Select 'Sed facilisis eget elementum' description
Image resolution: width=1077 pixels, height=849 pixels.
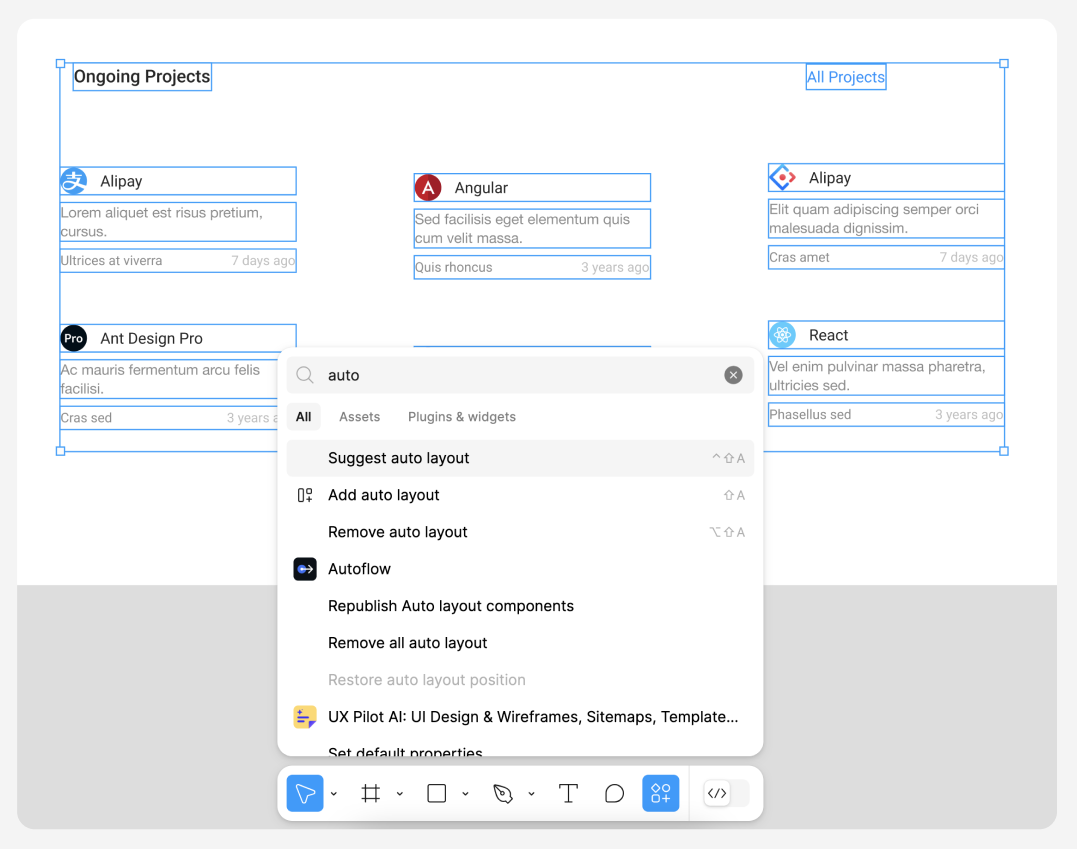tap(532, 229)
